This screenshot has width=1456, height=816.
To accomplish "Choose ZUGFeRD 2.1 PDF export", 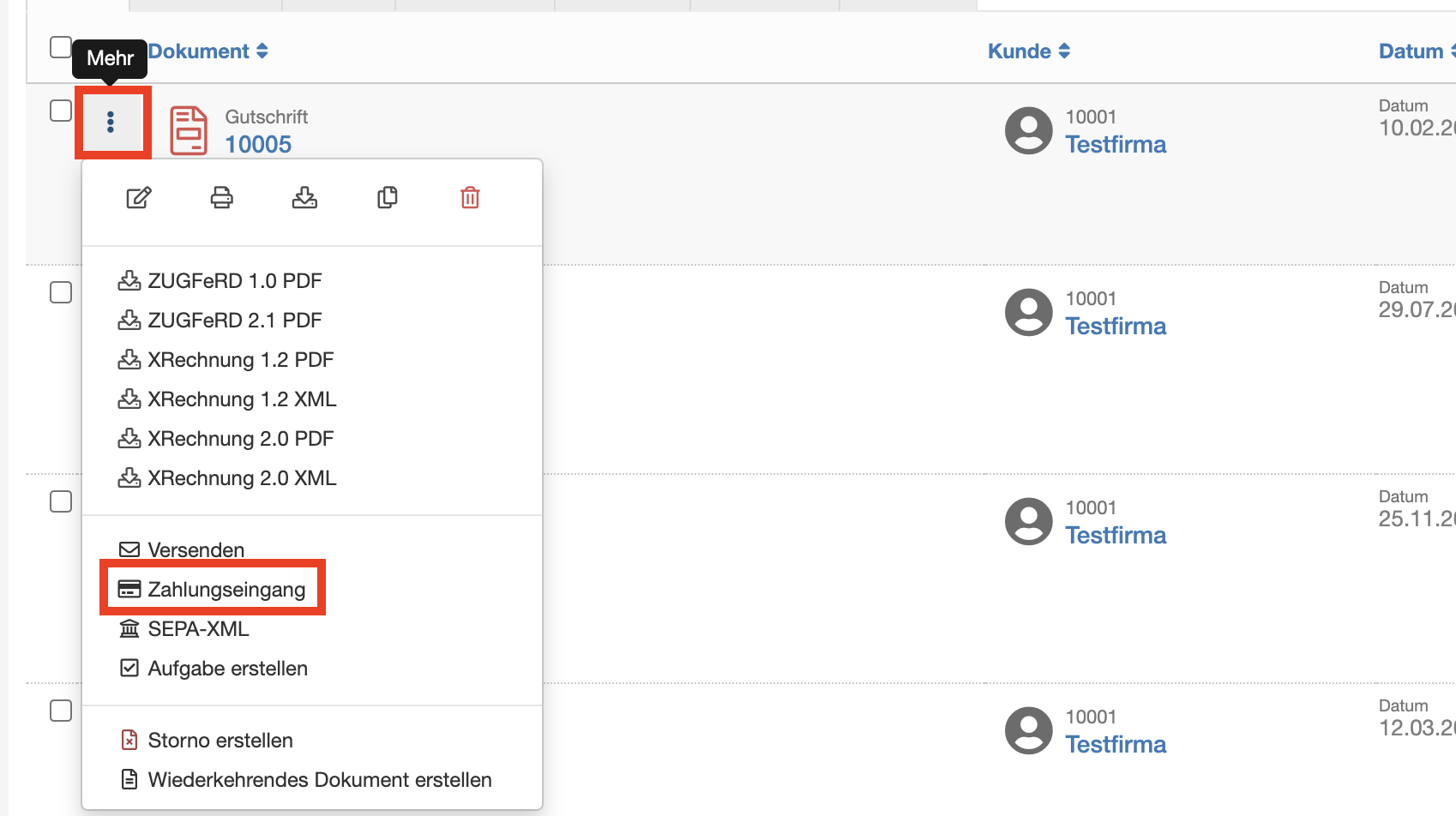I will (x=220, y=321).
